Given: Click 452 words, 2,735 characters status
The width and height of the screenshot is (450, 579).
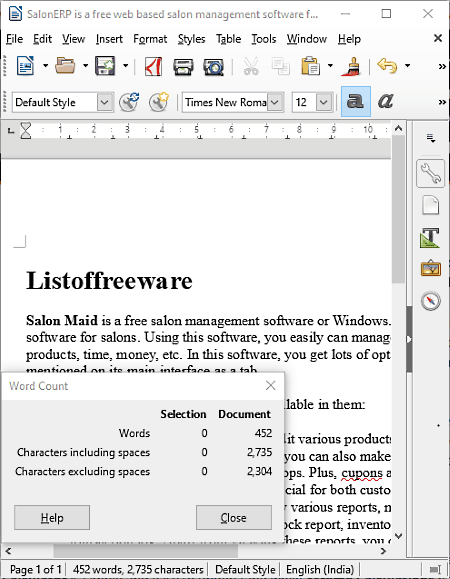Looking at the screenshot, I should pyautogui.click(x=138, y=569).
